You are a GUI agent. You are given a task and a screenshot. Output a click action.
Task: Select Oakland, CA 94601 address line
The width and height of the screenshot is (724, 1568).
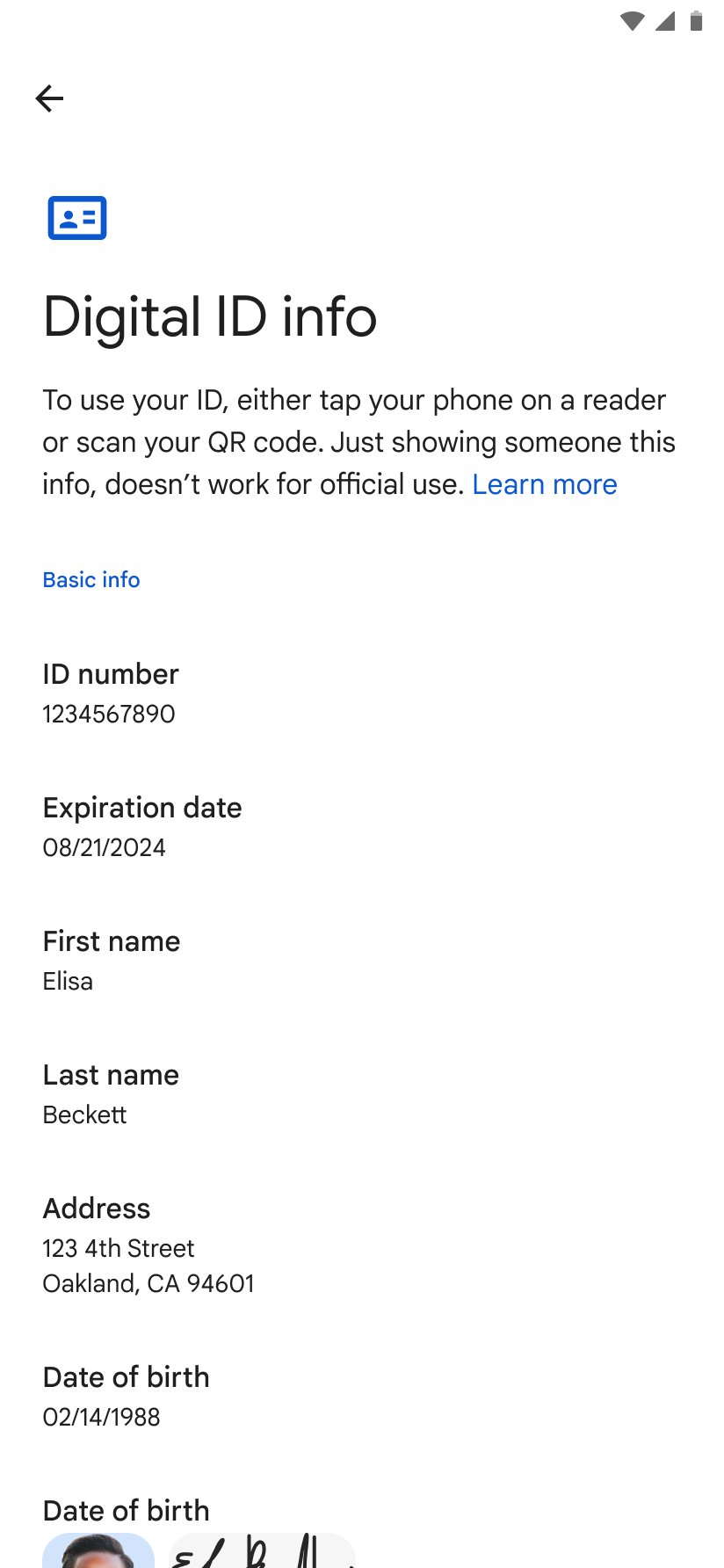pos(148,1283)
